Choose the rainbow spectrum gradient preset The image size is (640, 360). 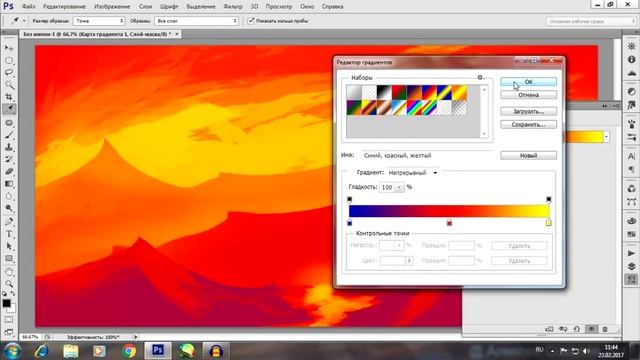(x=414, y=108)
